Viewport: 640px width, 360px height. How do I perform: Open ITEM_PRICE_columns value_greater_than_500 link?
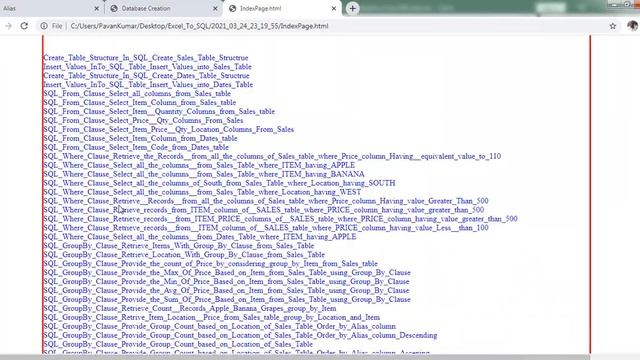click(x=280, y=219)
